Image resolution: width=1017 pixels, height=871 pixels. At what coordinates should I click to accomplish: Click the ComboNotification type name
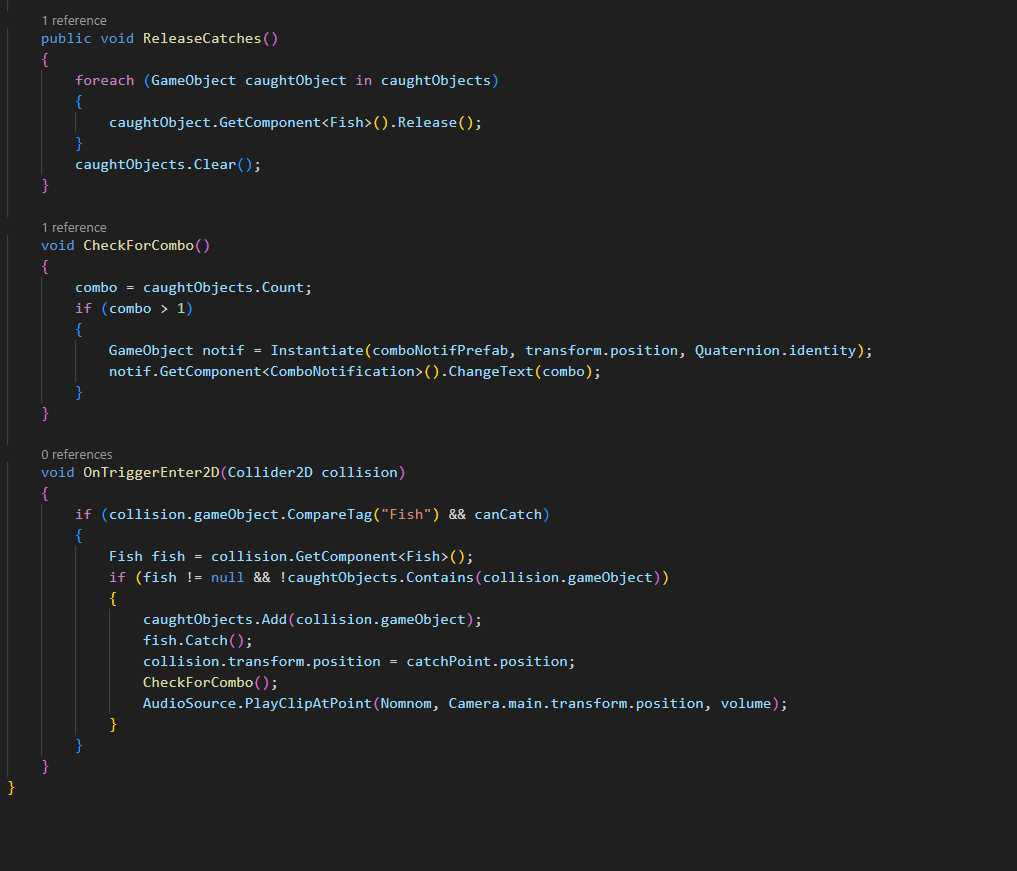click(342, 372)
